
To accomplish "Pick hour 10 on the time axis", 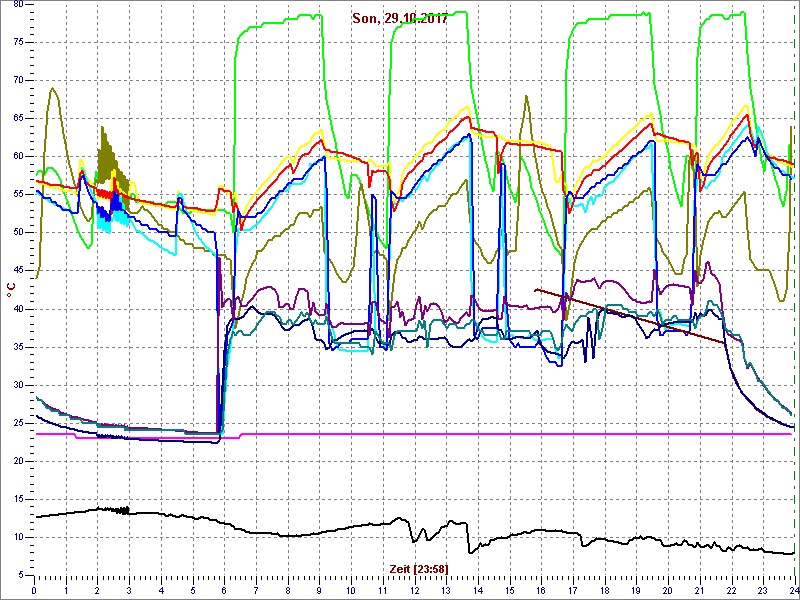I will [351, 591].
